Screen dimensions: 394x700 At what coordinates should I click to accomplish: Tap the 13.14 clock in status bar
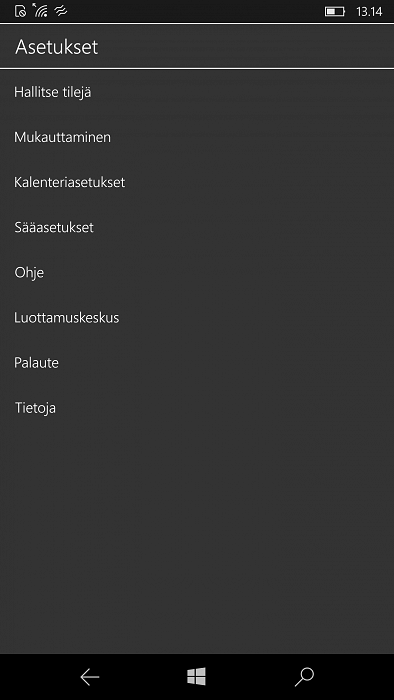[369, 12]
